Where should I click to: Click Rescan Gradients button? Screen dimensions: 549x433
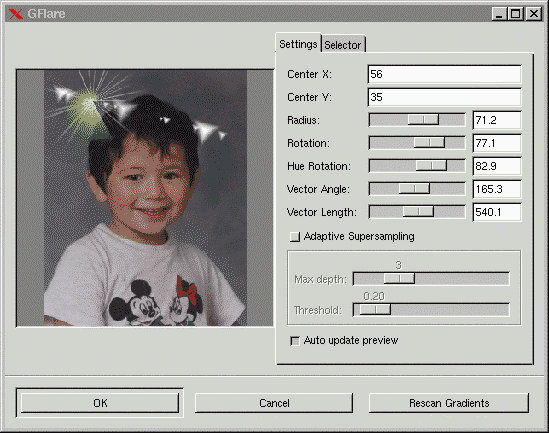click(449, 403)
